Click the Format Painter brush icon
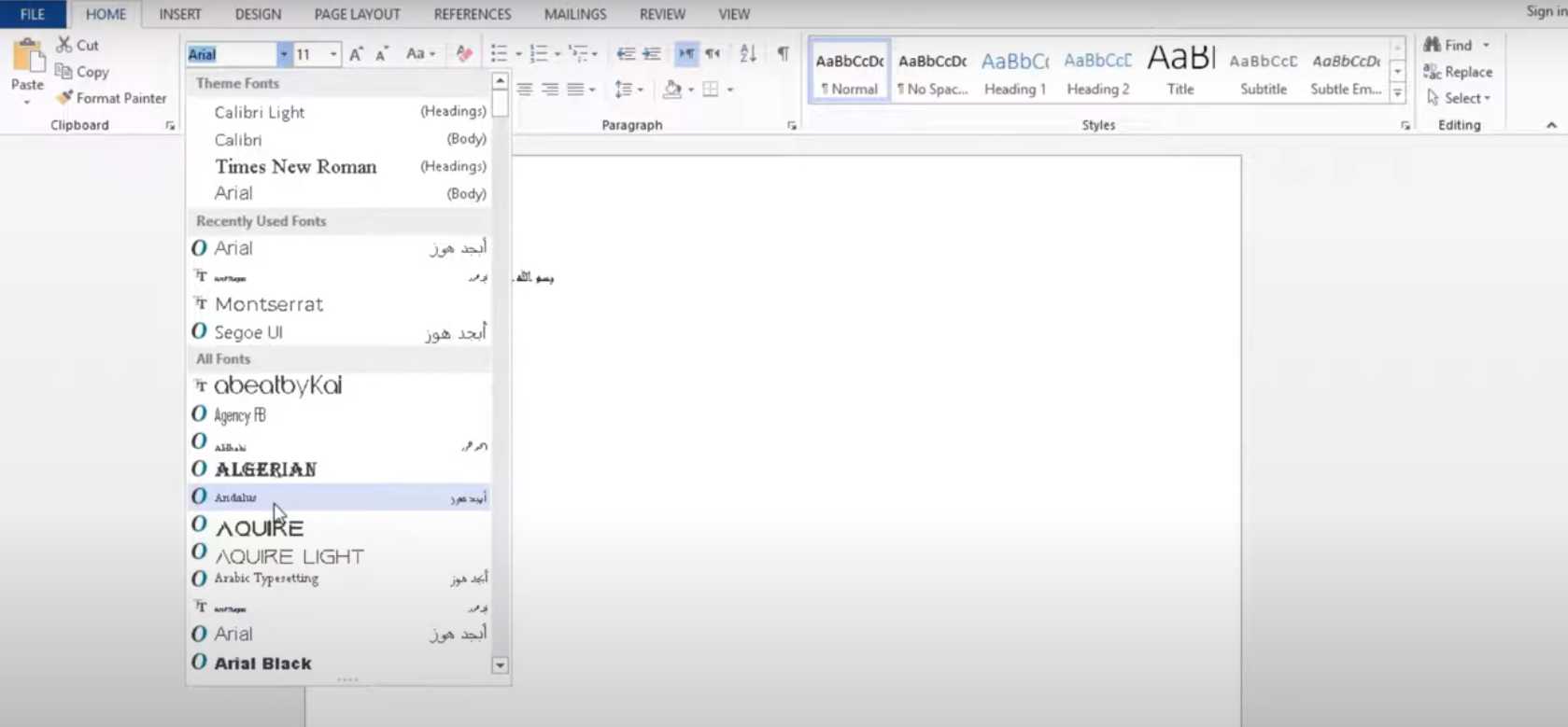1568x727 pixels. click(x=64, y=98)
